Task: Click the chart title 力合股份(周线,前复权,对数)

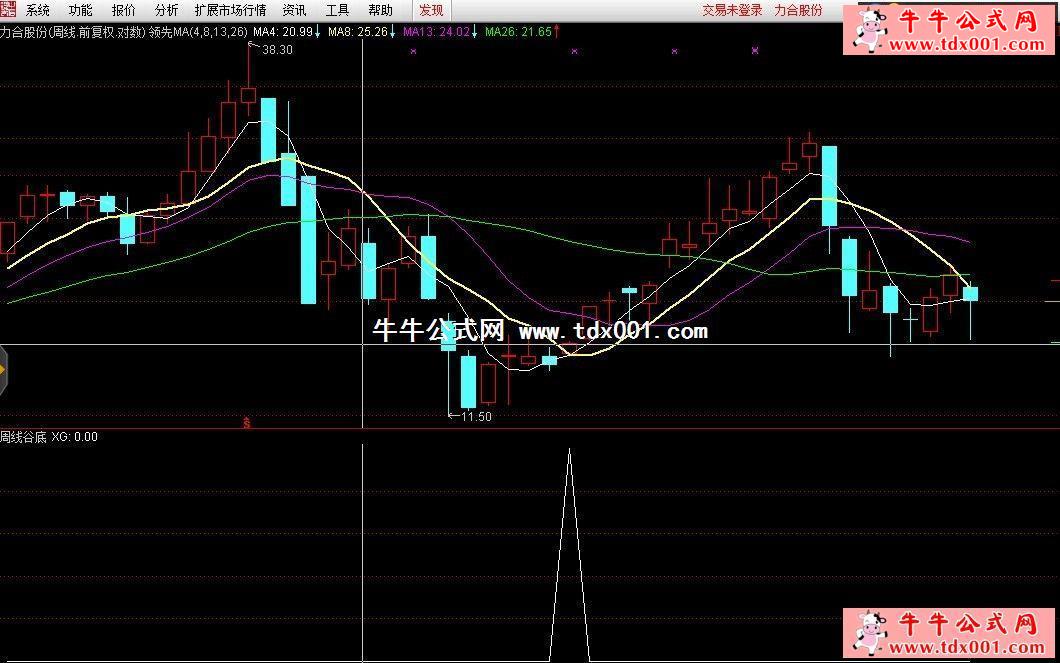Action: click(73, 32)
